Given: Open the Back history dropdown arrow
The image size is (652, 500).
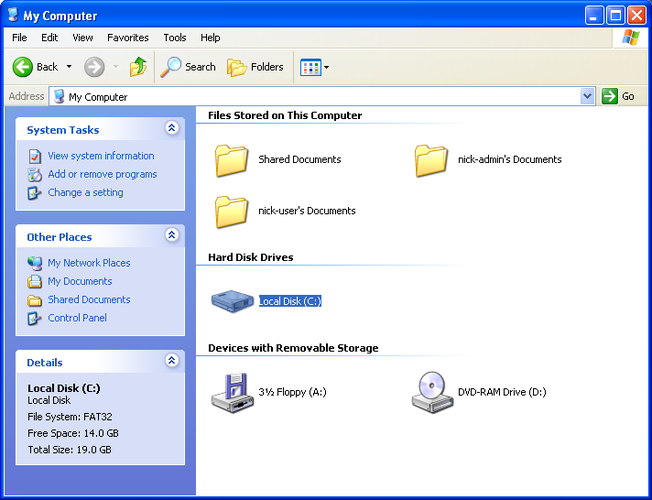Looking at the screenshot, I should tap(69, 67).
